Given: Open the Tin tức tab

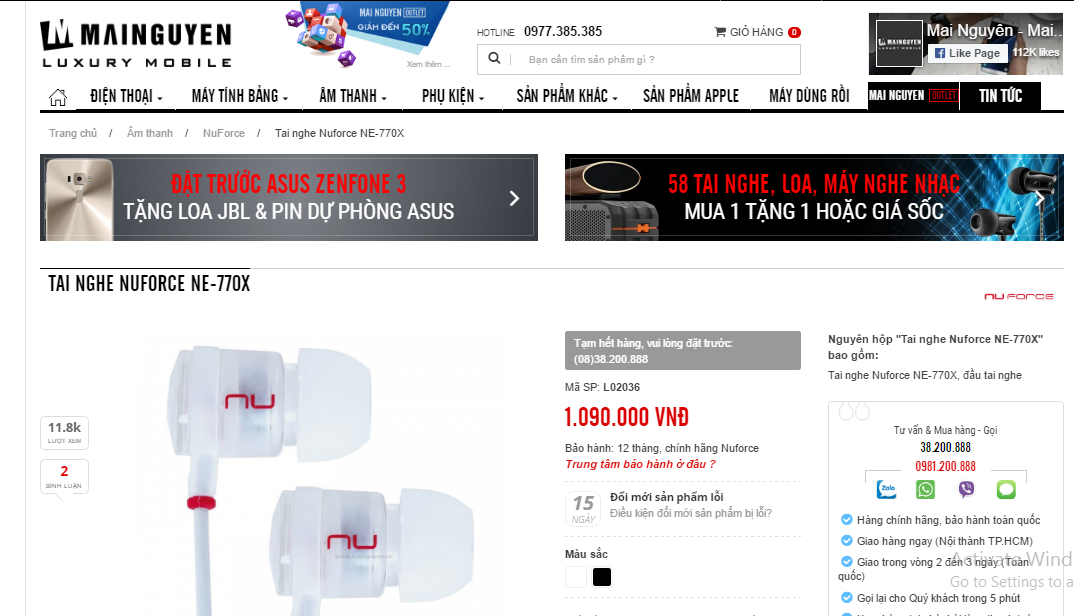Looking at the screenshot, I should click(x=1000, y=96).
